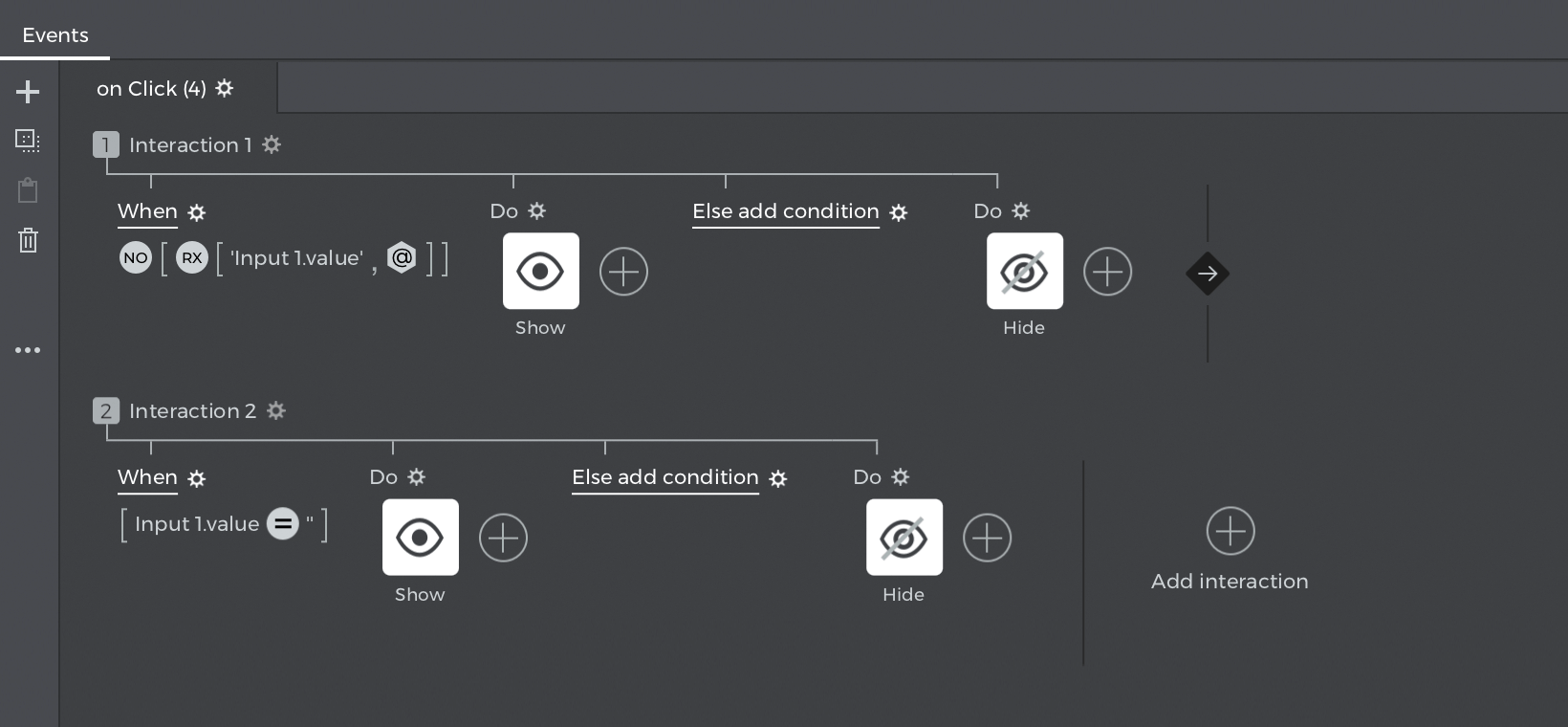Click the black diamond arrow icon
This screenshot has width=1568, height=727.
point(1208,274)
